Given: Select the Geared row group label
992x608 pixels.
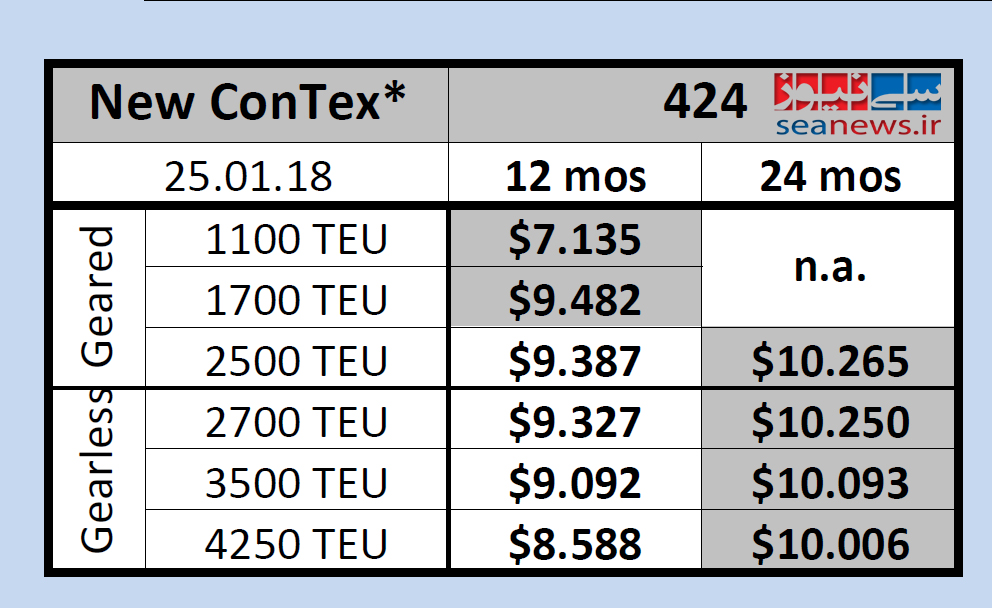Looking at the screenshot, I should tap(97, 298).
